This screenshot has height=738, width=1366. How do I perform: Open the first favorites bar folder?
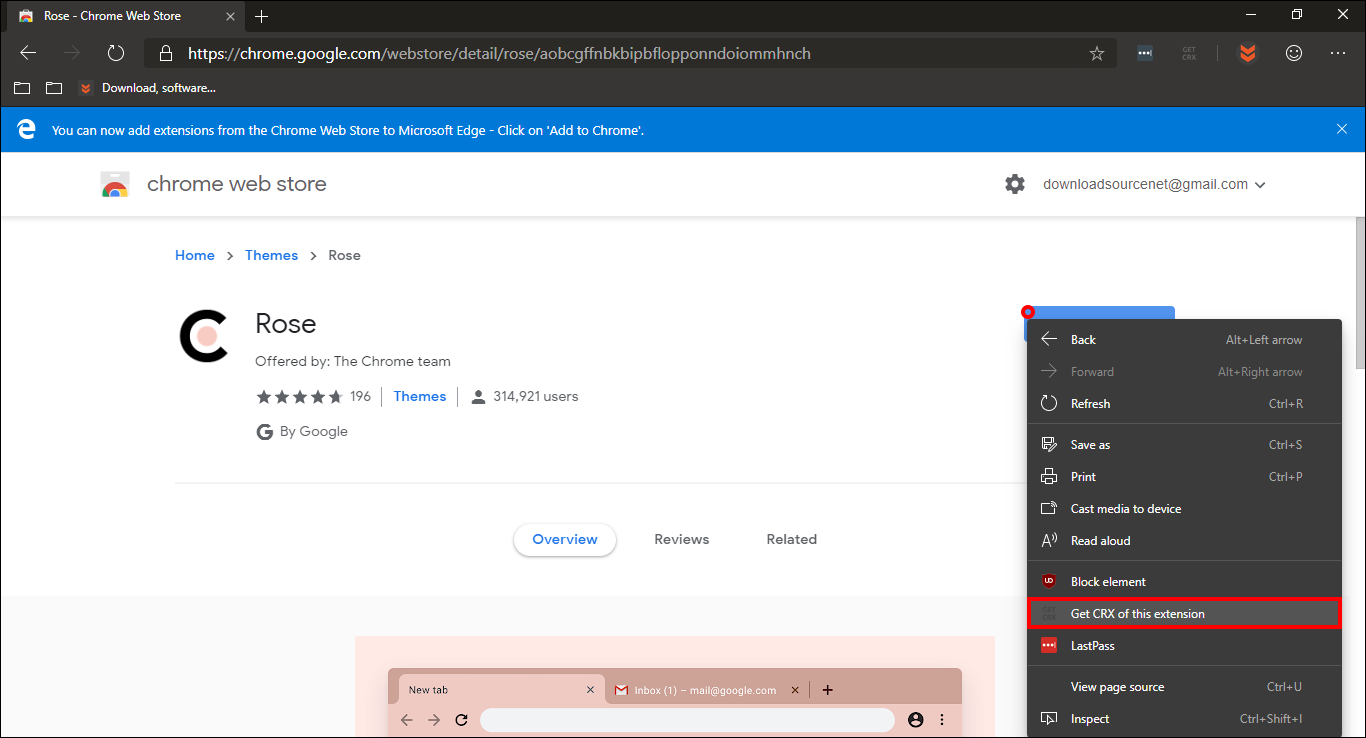coord(22,88)
